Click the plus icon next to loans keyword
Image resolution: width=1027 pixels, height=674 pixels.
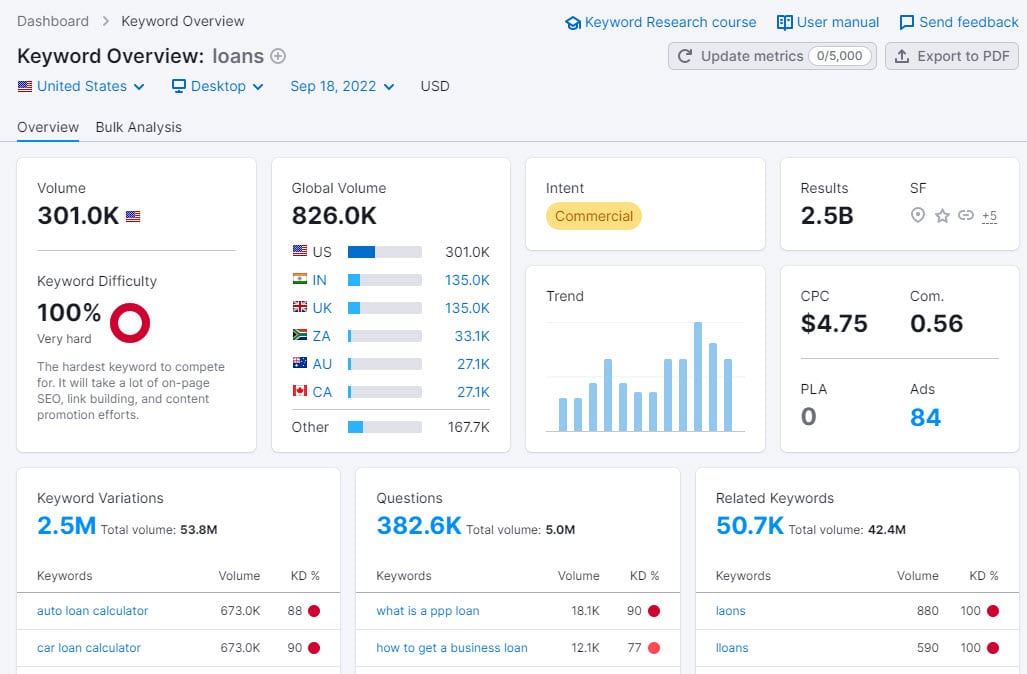click(x=278, y=57)
